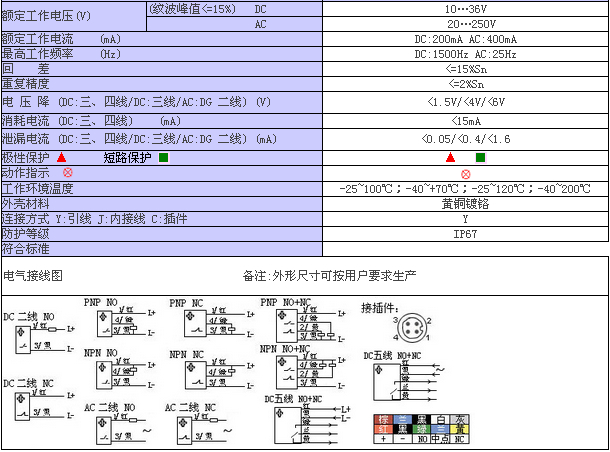Select the 红 red color cell
Viewport: 610px width, 452px height.
click(x=383, y=429)
